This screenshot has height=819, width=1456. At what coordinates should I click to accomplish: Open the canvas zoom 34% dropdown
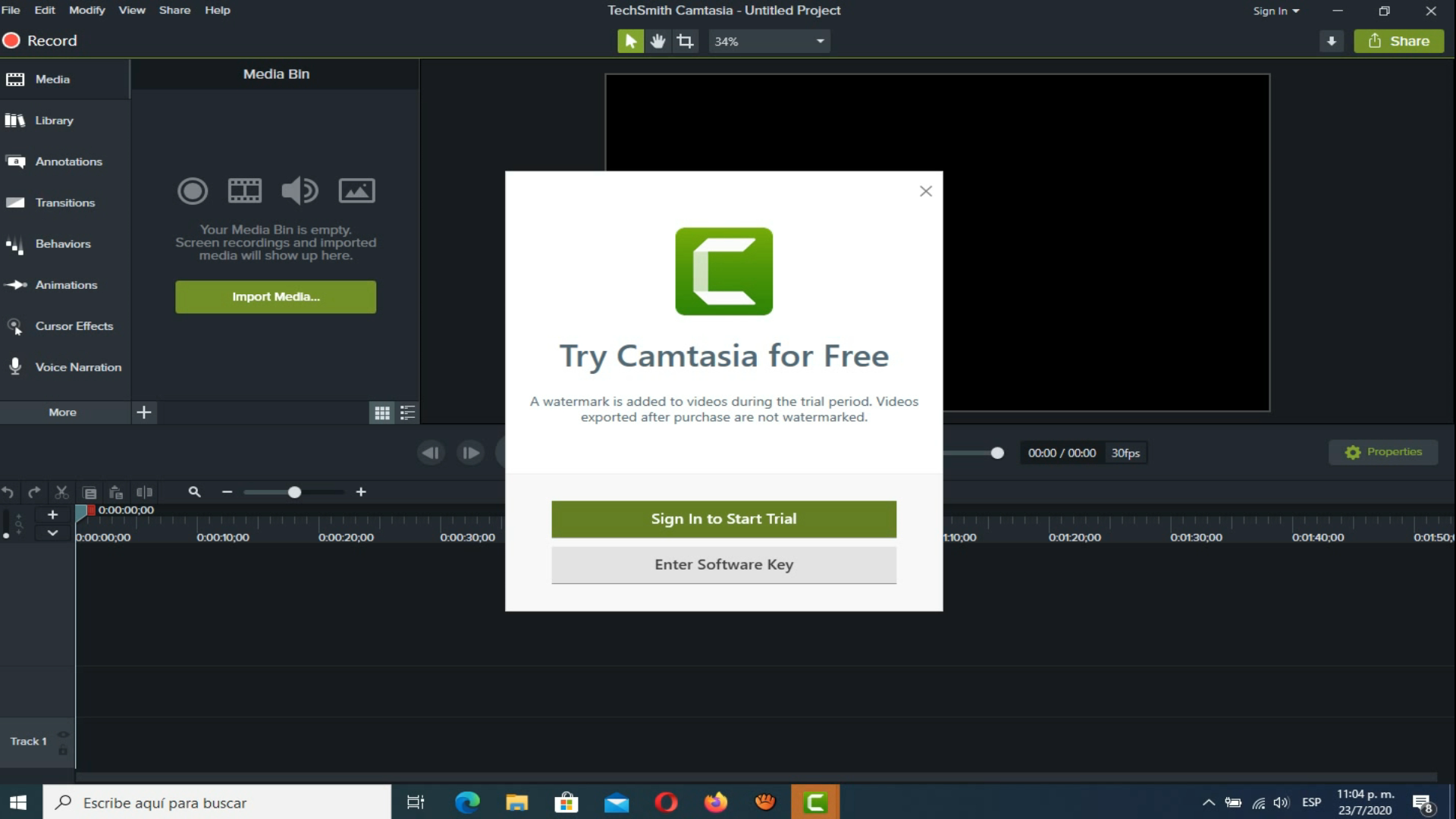click(x=769, y=41)
